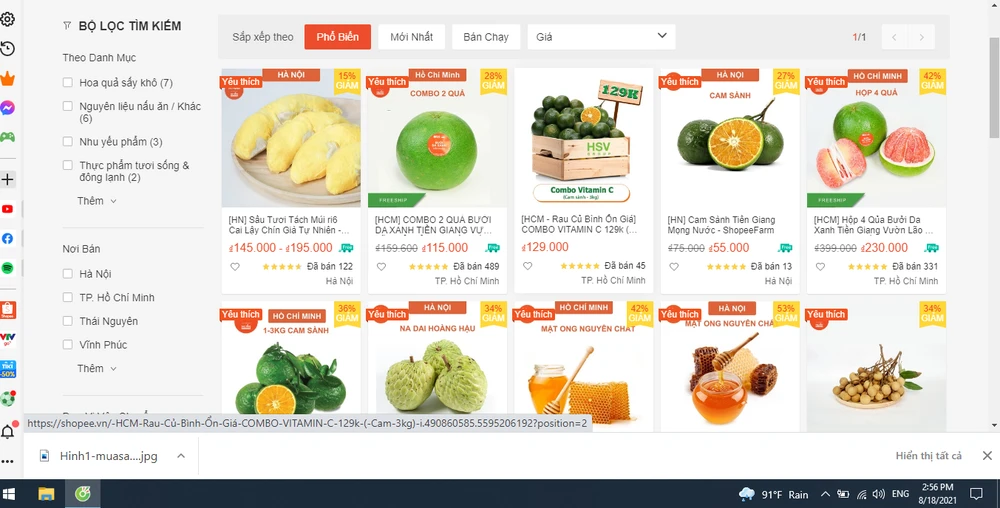Viewport: 1000px width, 508px height.
Task: Click the plus icon to add a sidebar shortcut
Action: 8,180
